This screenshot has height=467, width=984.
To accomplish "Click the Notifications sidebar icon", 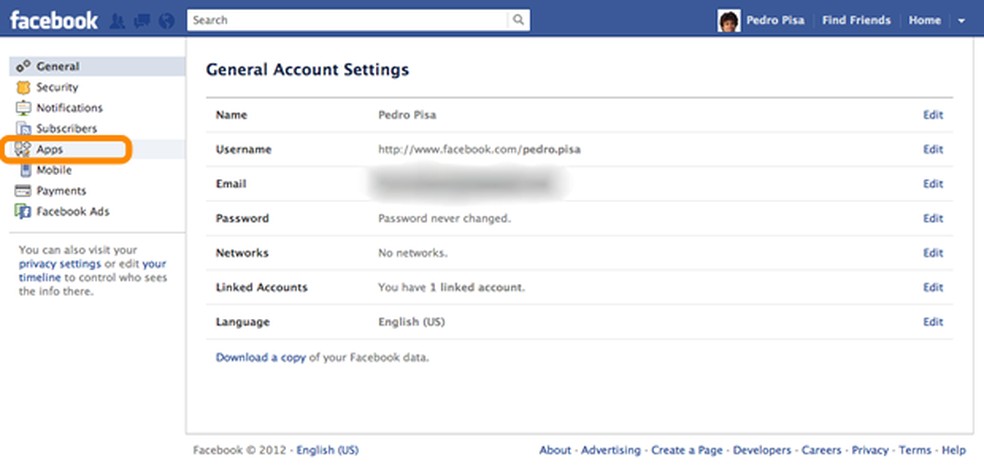I will [x=23, y=108].
